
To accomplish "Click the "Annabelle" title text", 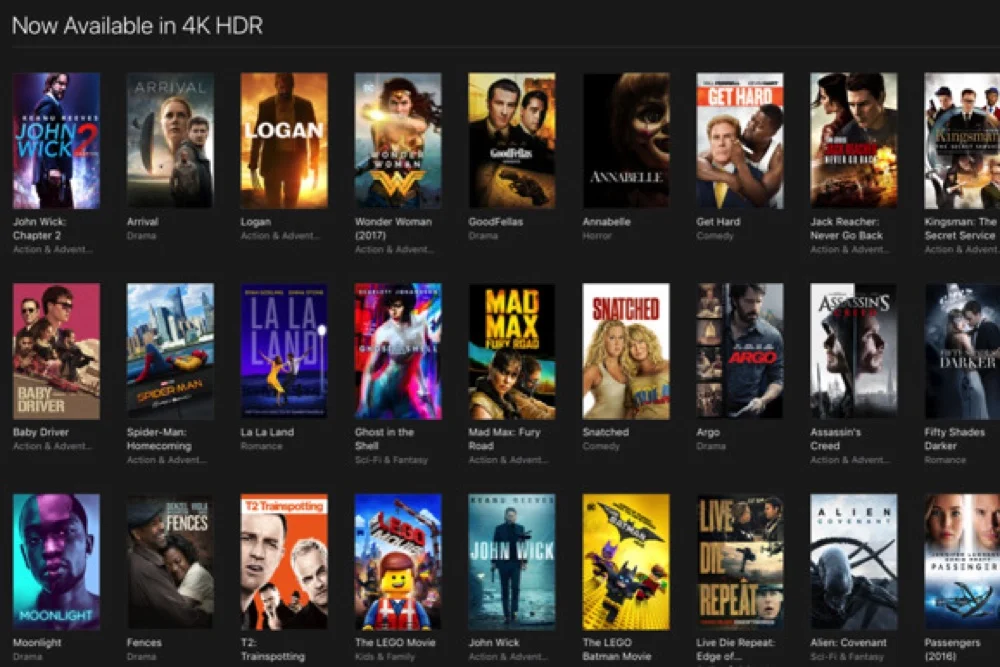I will (x=607, y=222).
